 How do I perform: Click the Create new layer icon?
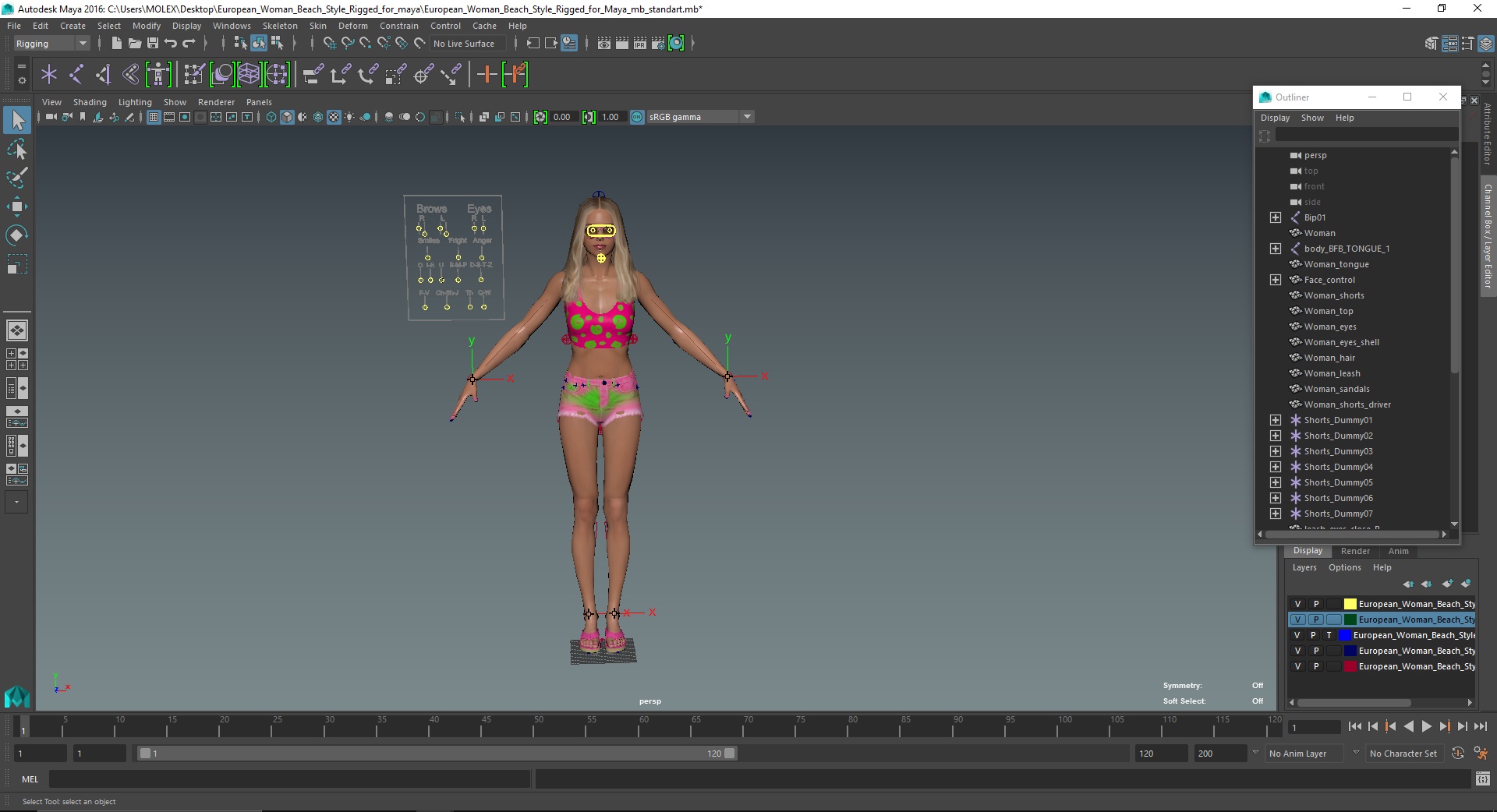tap(1448, 584)
